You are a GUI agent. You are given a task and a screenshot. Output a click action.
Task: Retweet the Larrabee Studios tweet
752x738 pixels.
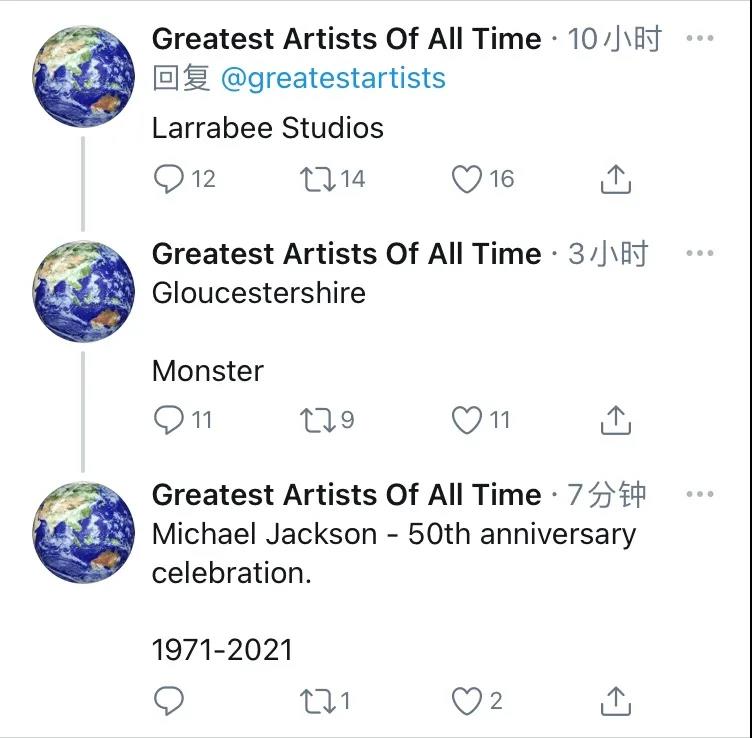click(317, 179)
